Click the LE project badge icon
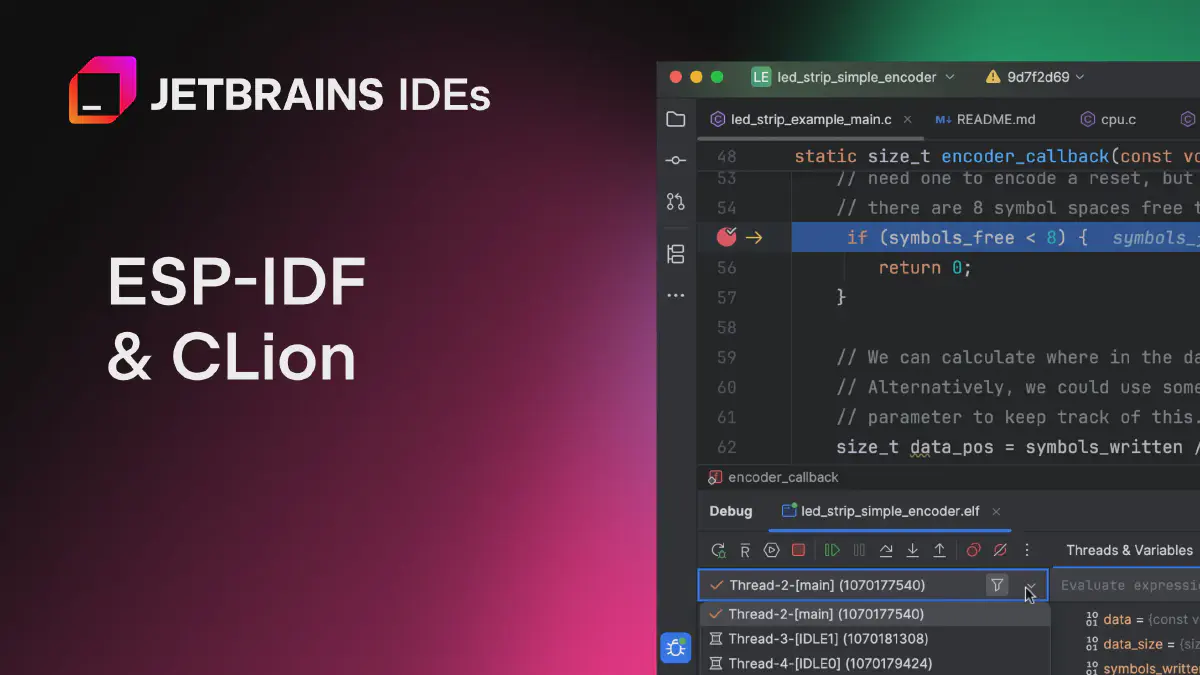 click(x=761, y=77)
